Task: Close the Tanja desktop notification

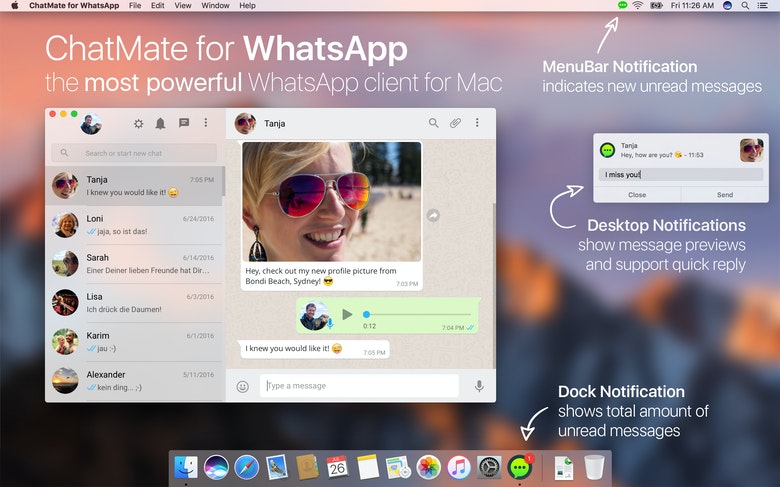Action: 637,195
